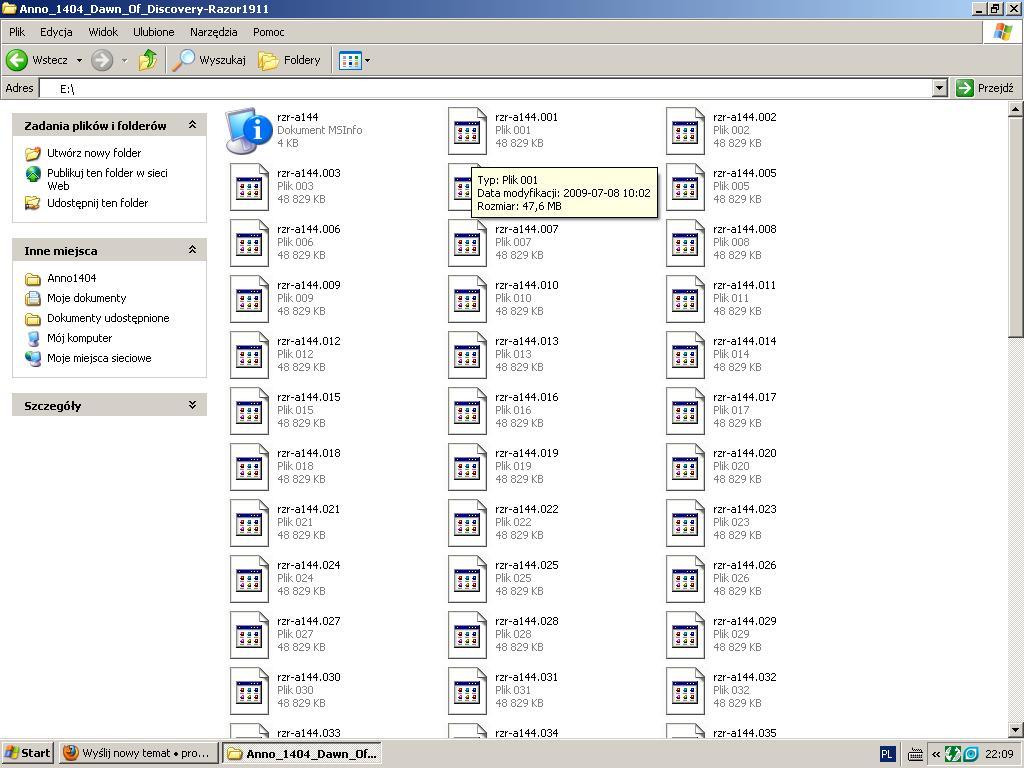Select the rzr-a144.010 file icon
Image resolution: width=1024 pixels, height=768 pixels.
coord(468,300)
